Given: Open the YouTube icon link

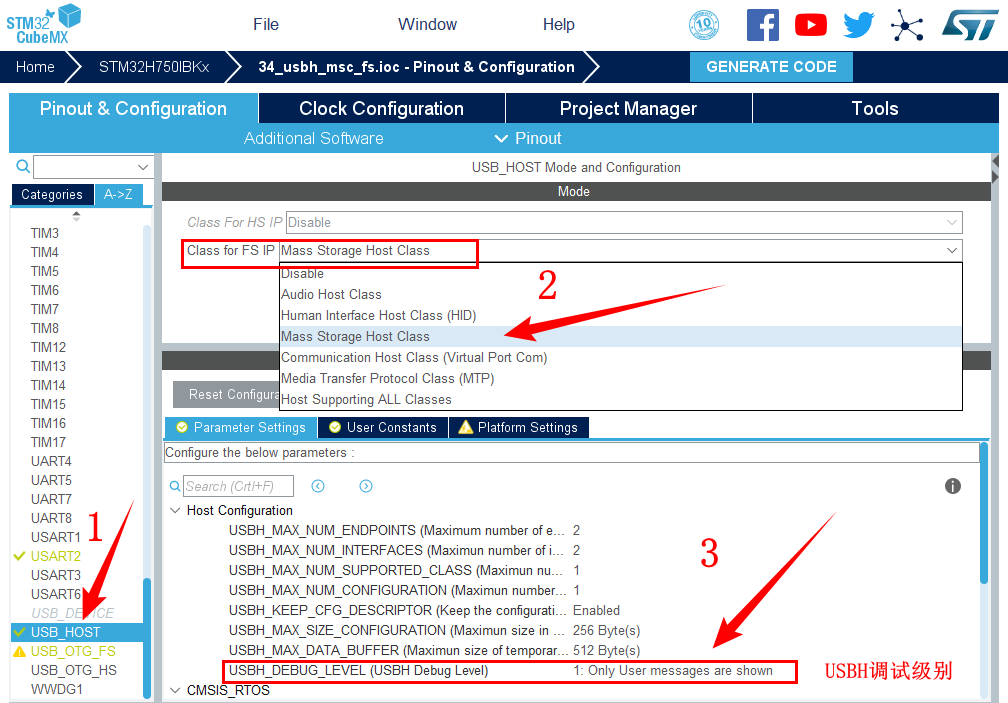Looking at the screenshot, I should pos(811,25).
